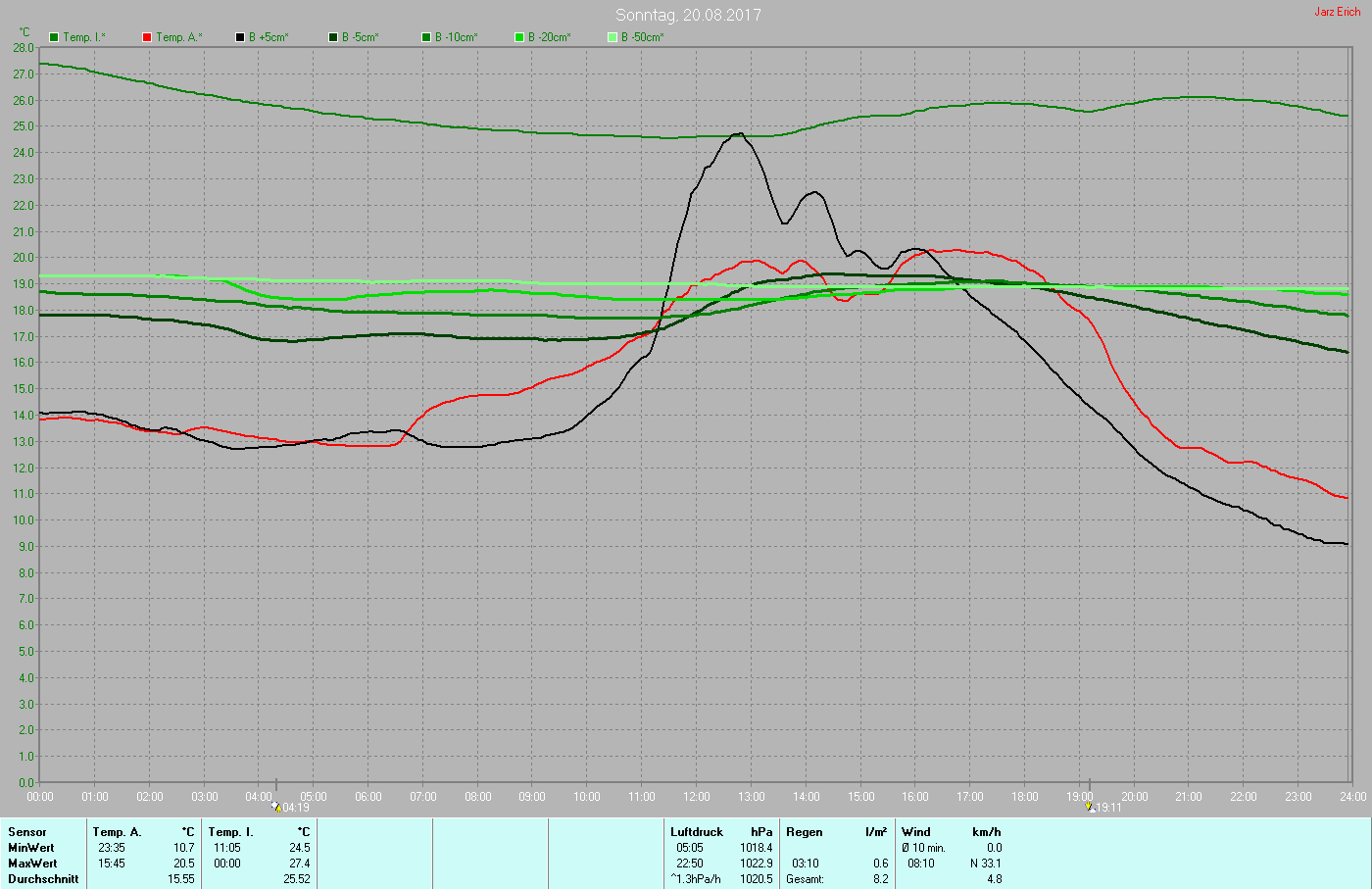Click the B -20cm bright green swatch
1372x889 pixels.
[x=519, y=37]
